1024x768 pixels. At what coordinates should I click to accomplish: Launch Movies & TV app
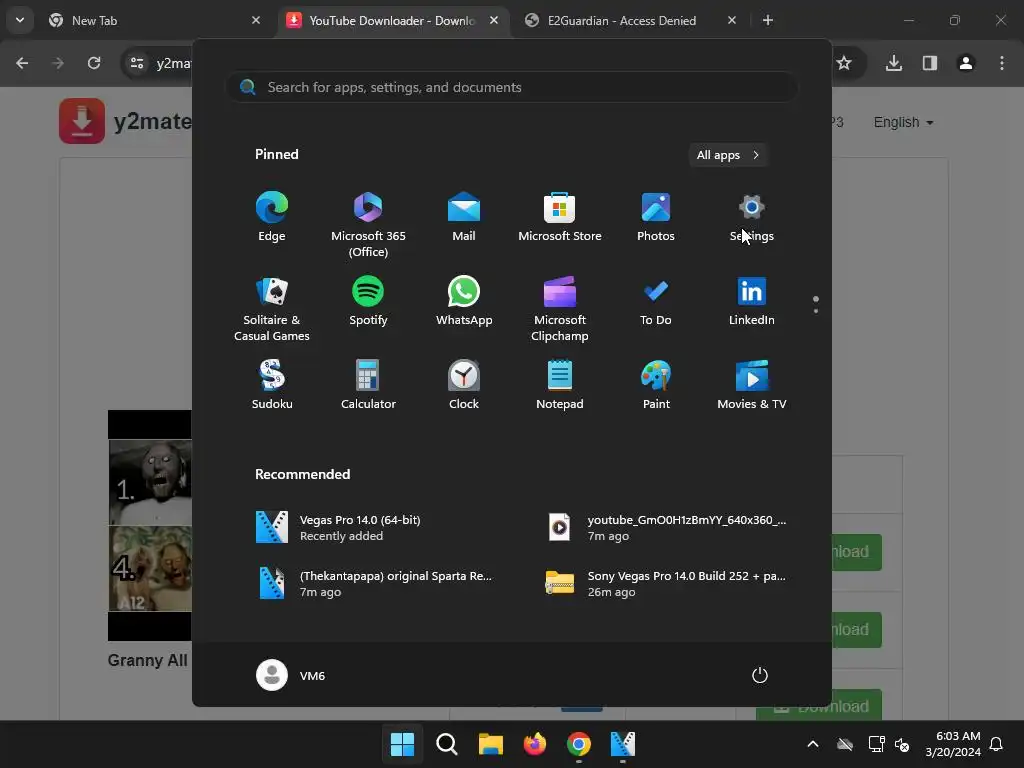coord(752,385)
